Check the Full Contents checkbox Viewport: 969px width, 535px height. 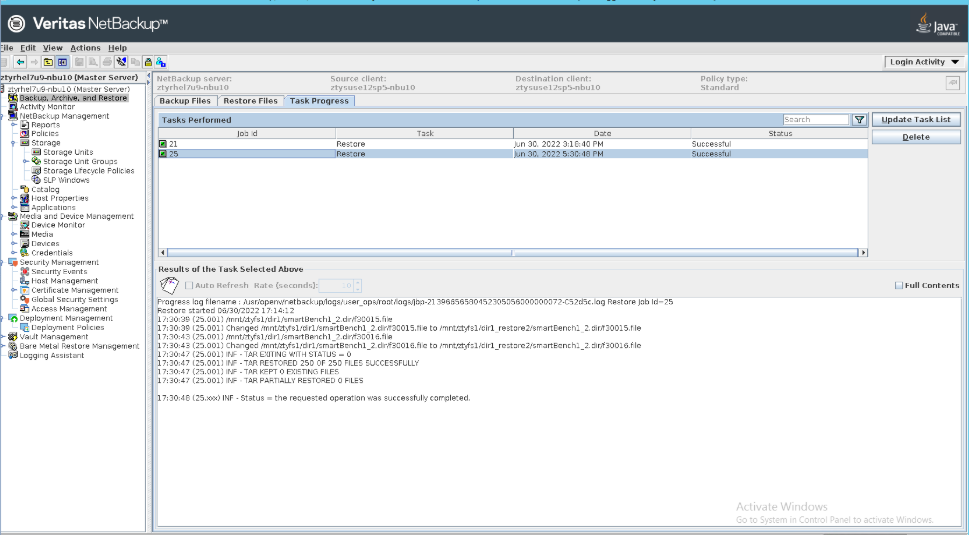coord(899,285)
